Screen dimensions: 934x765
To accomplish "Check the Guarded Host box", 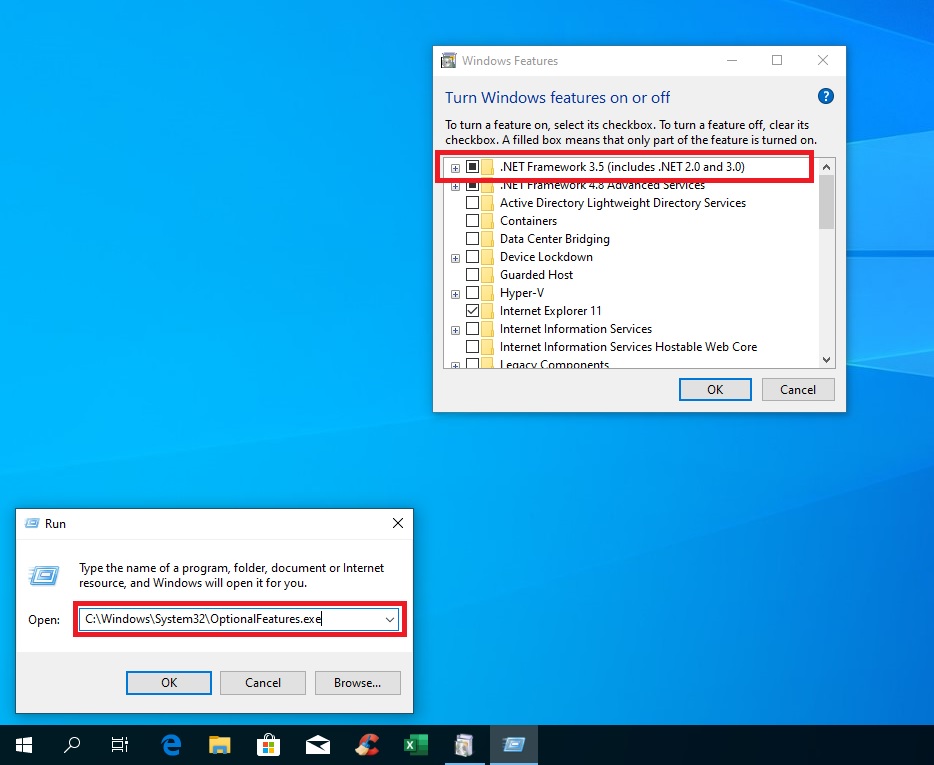I will pyautogui.click(x=472, y=275).
